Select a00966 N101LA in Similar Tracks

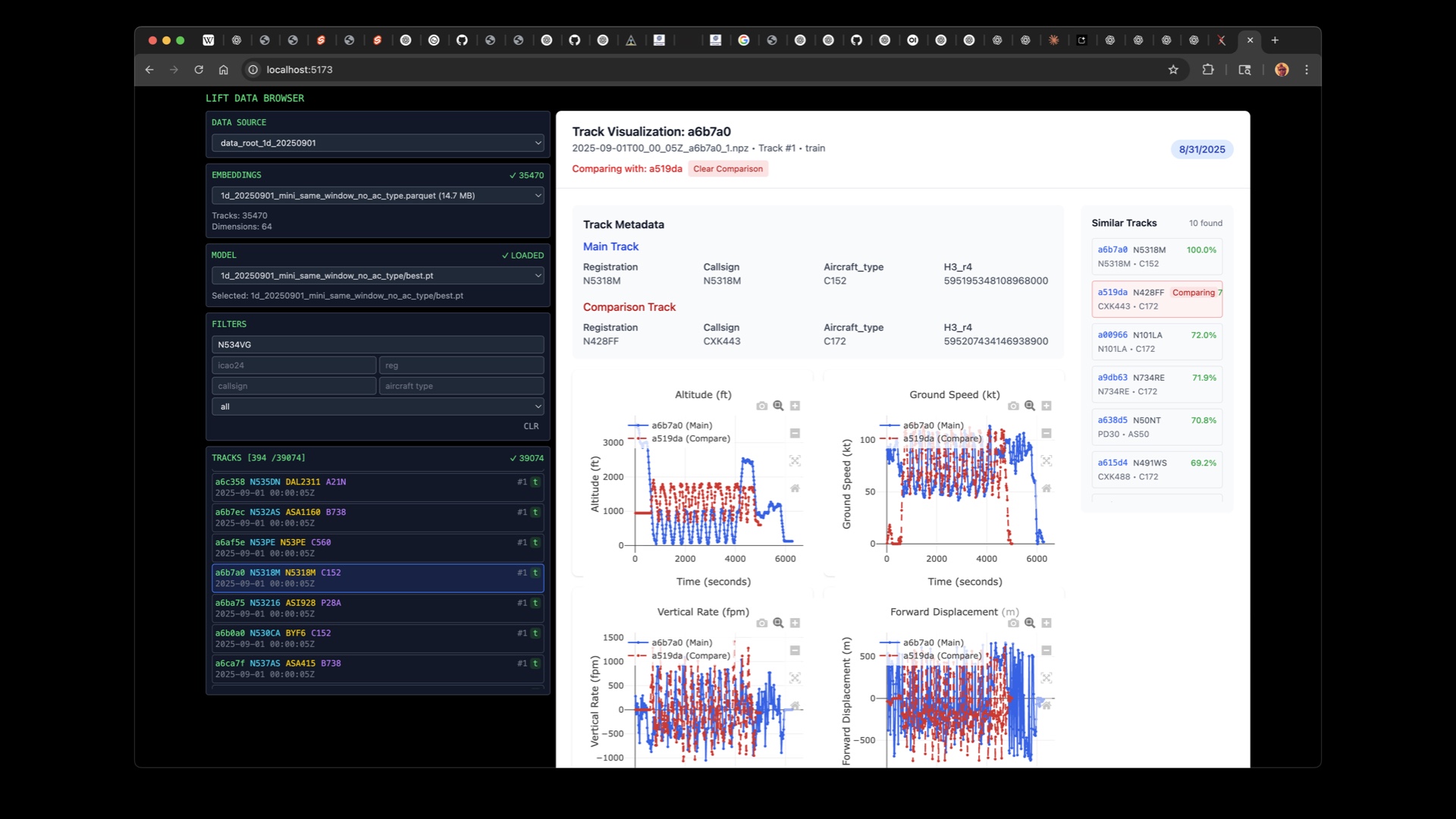(1156, 341)
